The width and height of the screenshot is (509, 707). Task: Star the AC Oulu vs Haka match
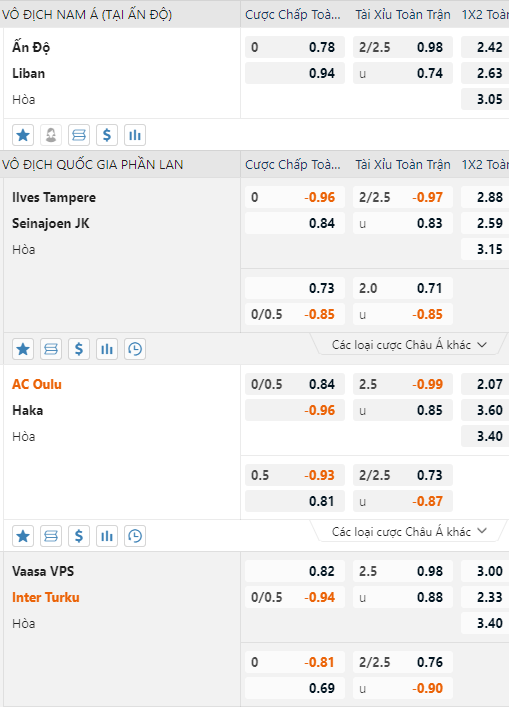pyautogui.click(x=23, y=536)
